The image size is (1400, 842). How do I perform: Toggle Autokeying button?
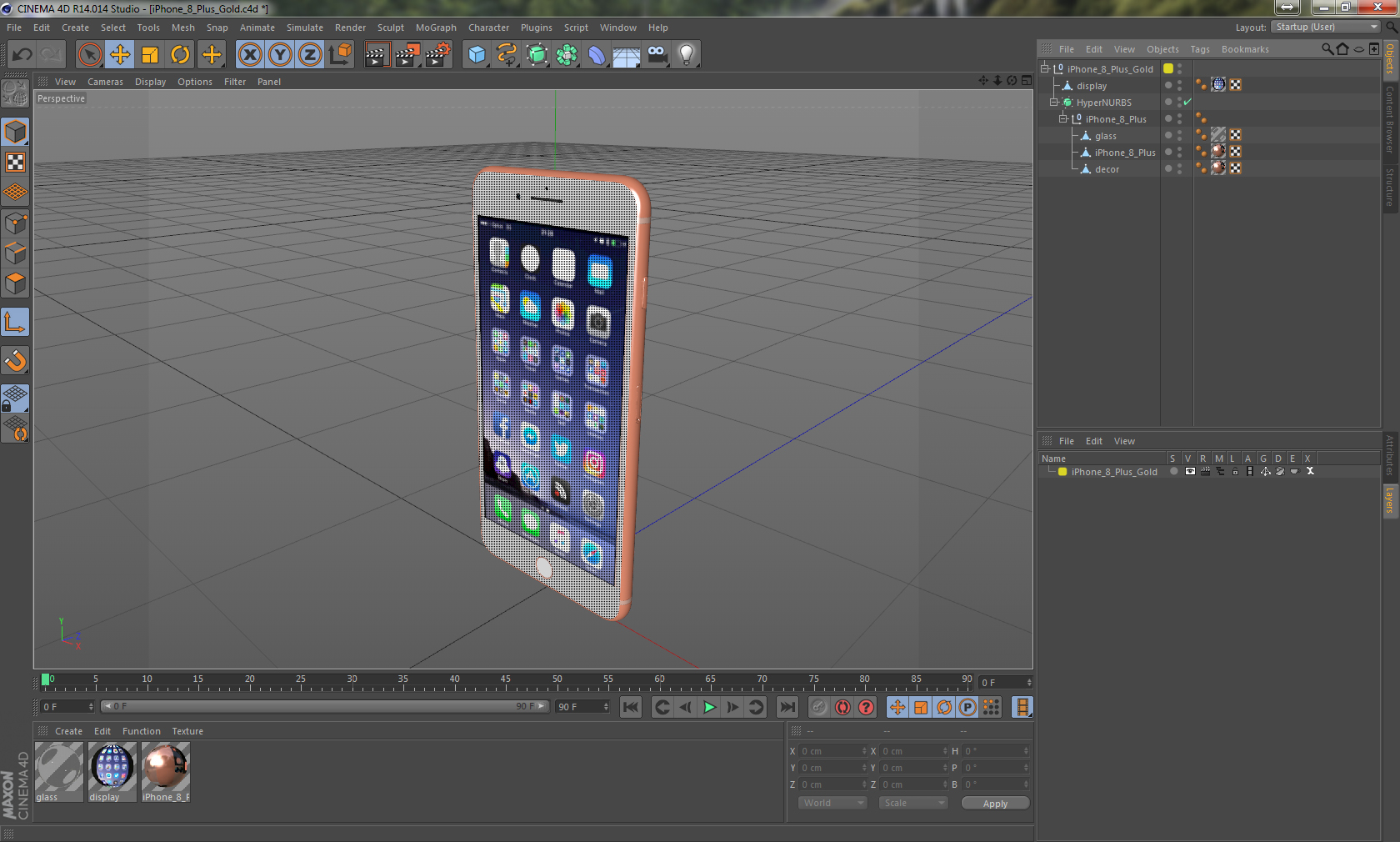point(843,707)
